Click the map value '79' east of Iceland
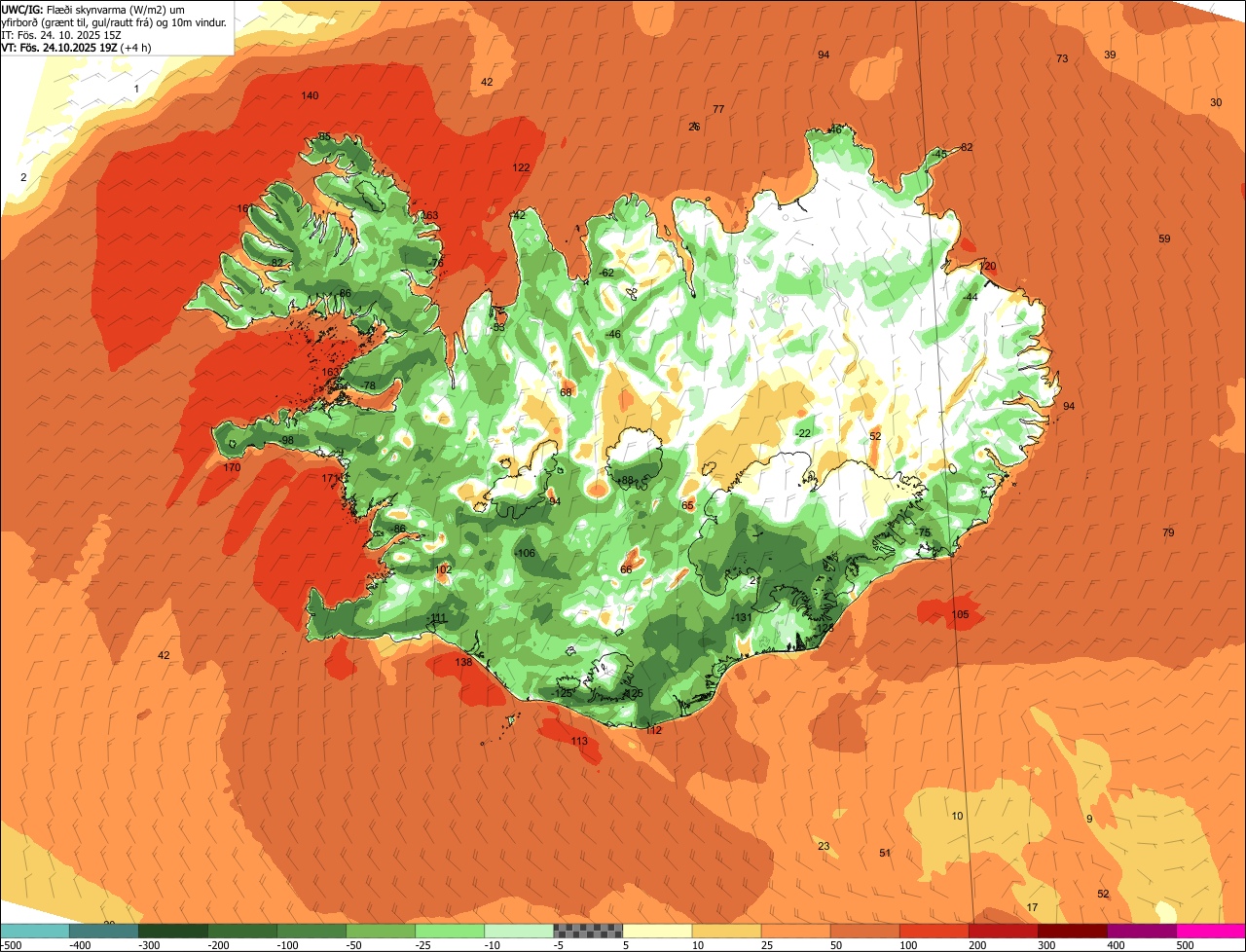The image size is (1246, 952). (1168, 532)
